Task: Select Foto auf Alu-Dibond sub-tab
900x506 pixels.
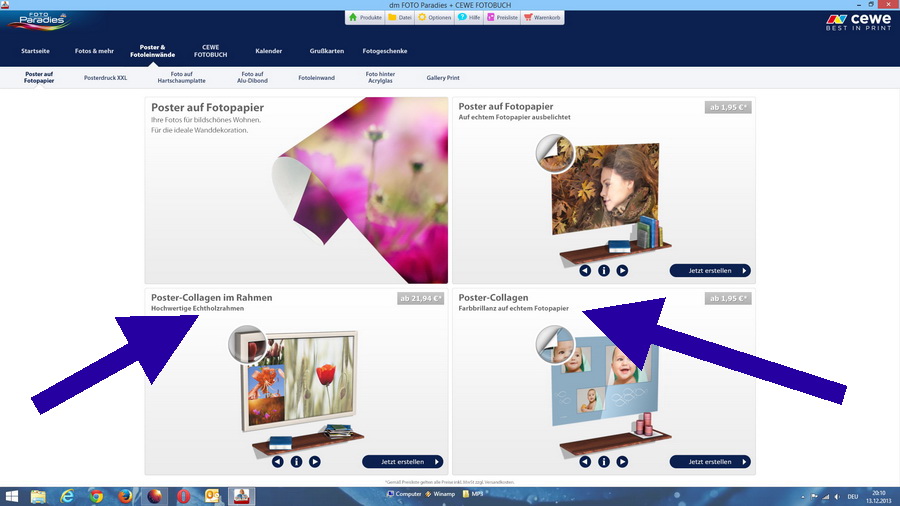Action: pos(252,77)
